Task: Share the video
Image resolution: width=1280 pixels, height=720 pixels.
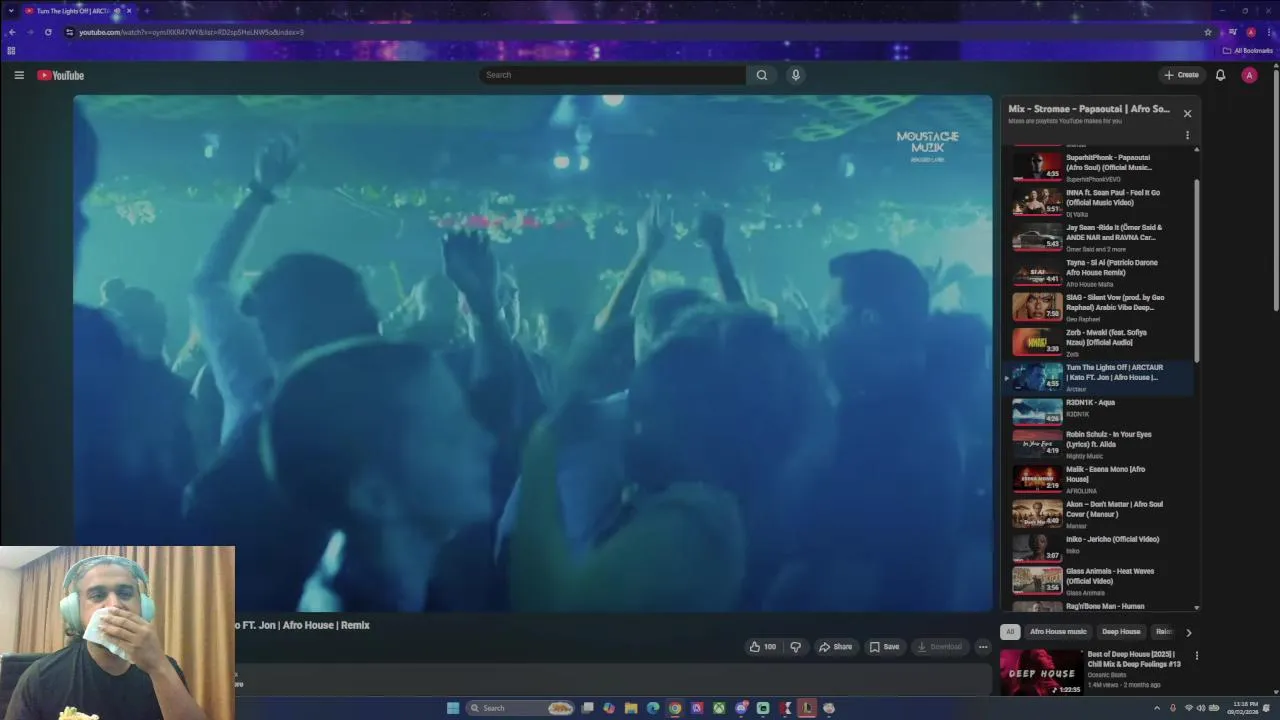Action: [x=835, y=647]
